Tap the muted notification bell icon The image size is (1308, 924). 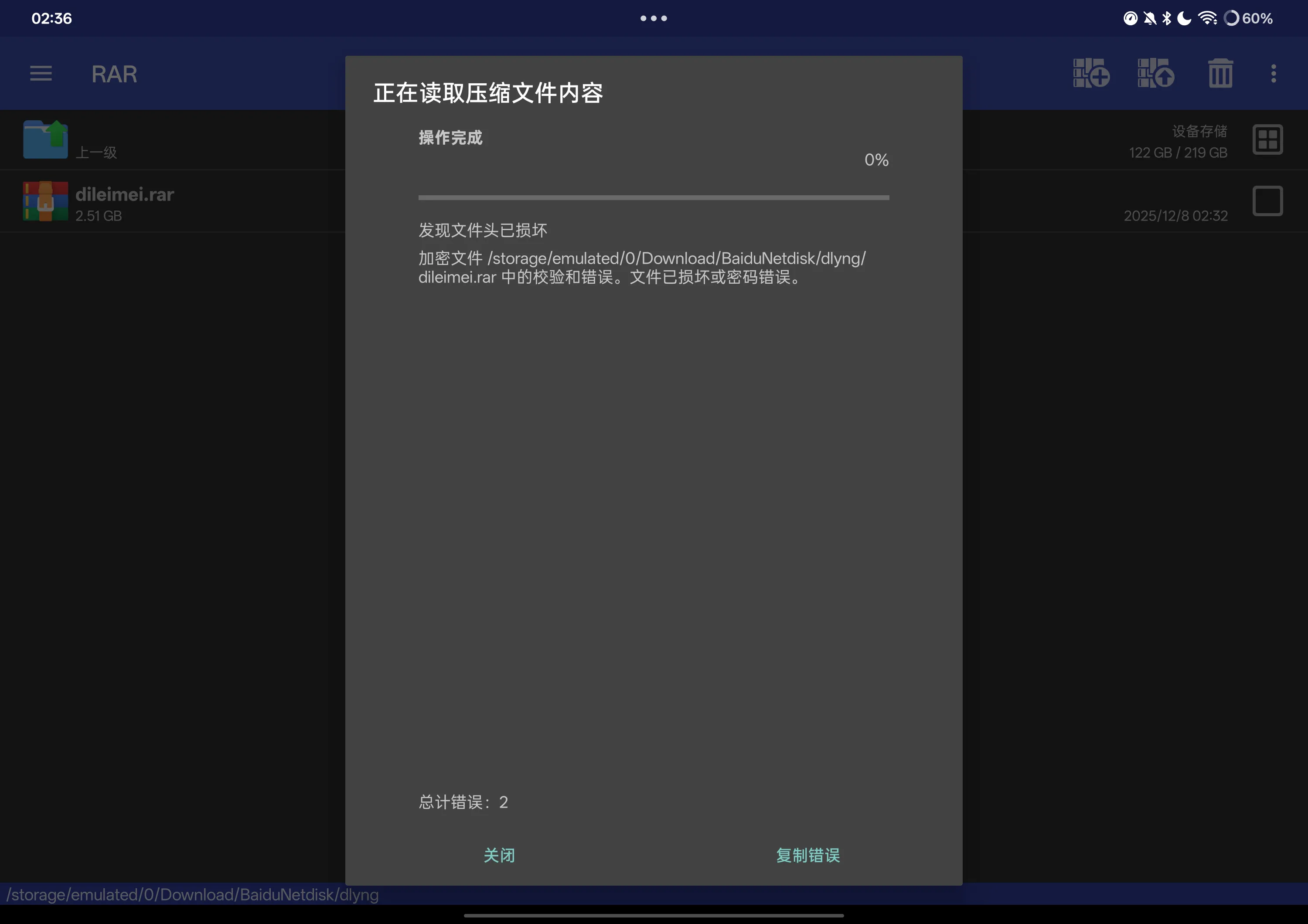[1150, 18]
